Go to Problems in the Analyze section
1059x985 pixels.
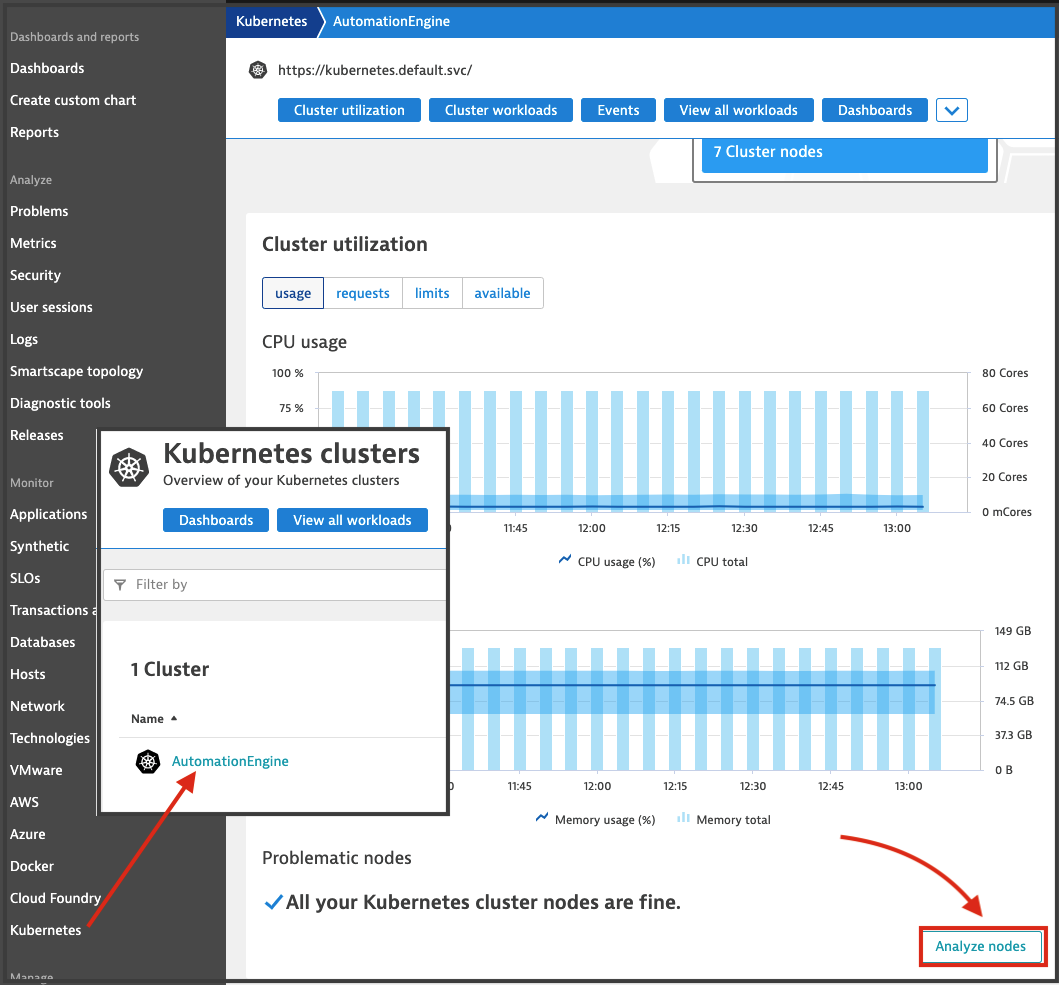click(x=39, y=211)
